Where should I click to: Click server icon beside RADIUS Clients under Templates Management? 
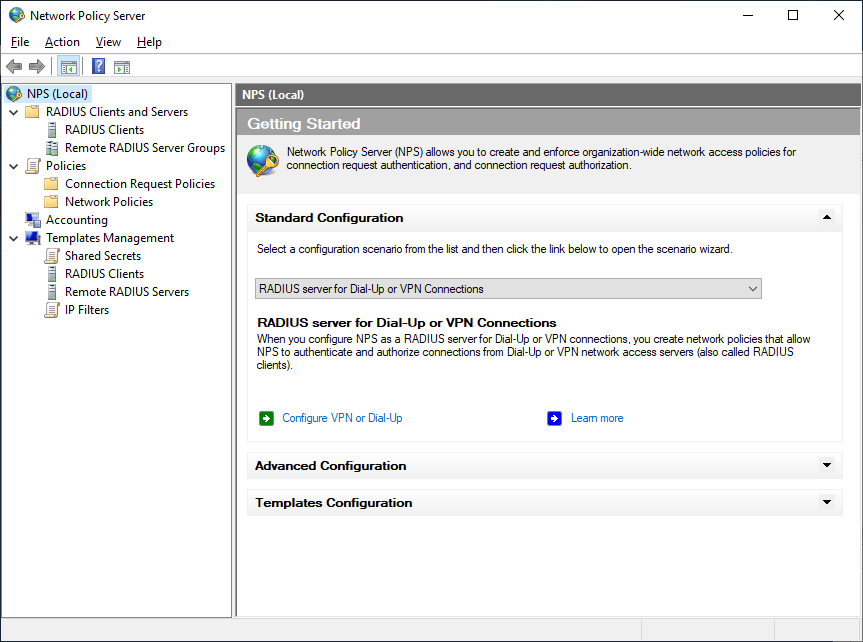pos(52,274)
